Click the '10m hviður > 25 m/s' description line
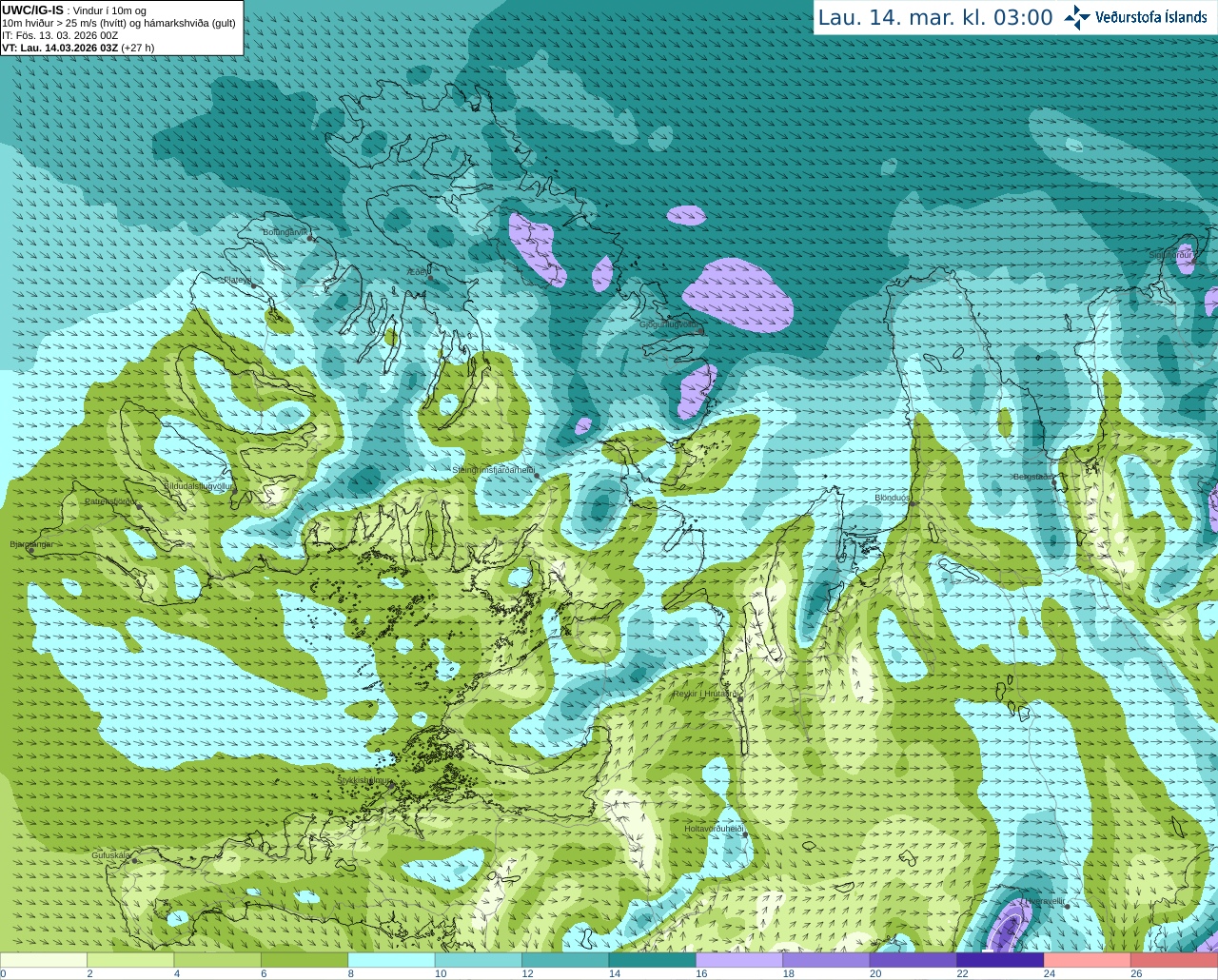The width and height of the screenshot is (1218, 980). click(x=119, y=23)
